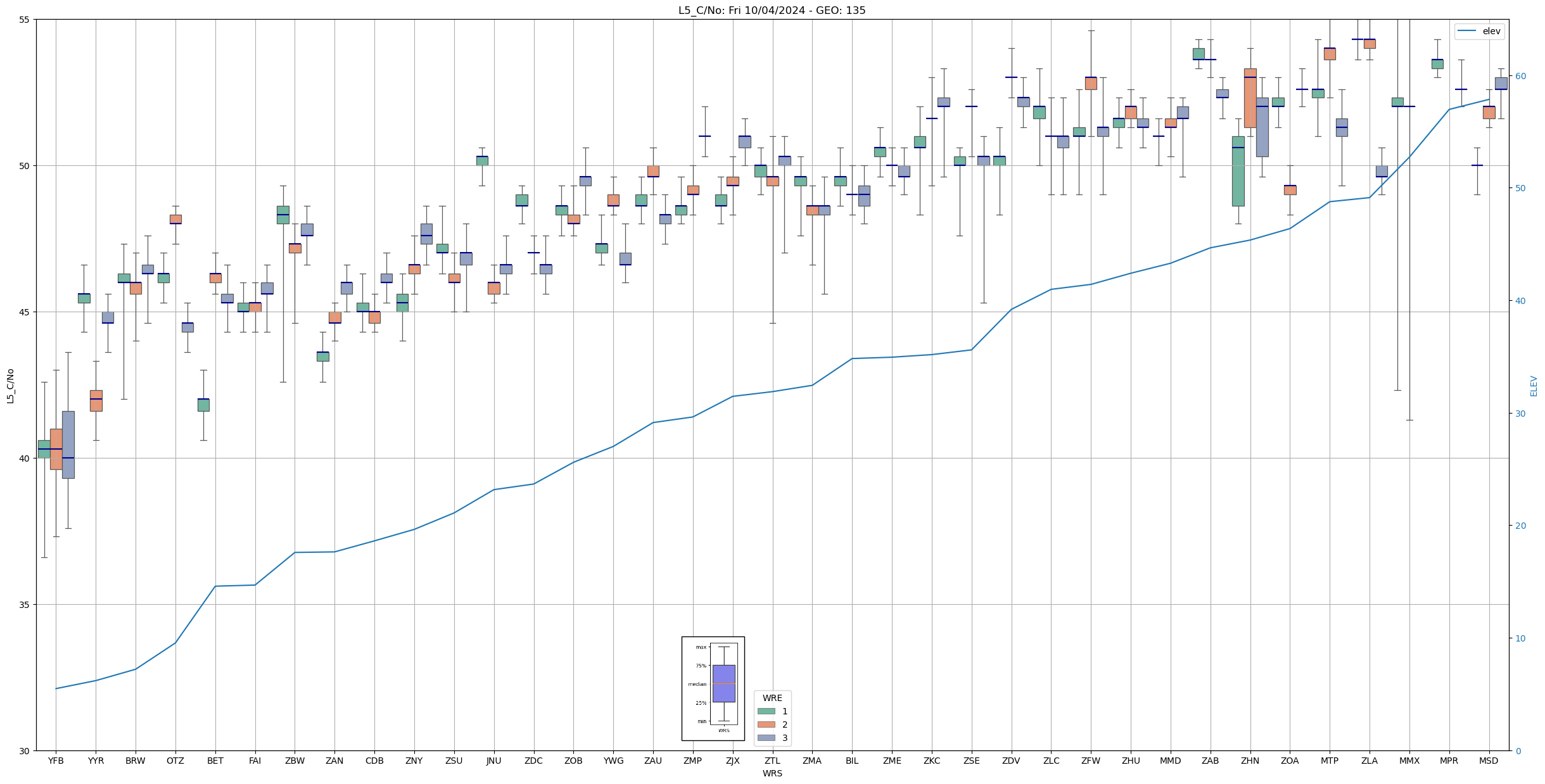The width and height of the screenshot is (1545, 784).
Task: Click the MSD x-axis label
Action: coord(1489,761)
